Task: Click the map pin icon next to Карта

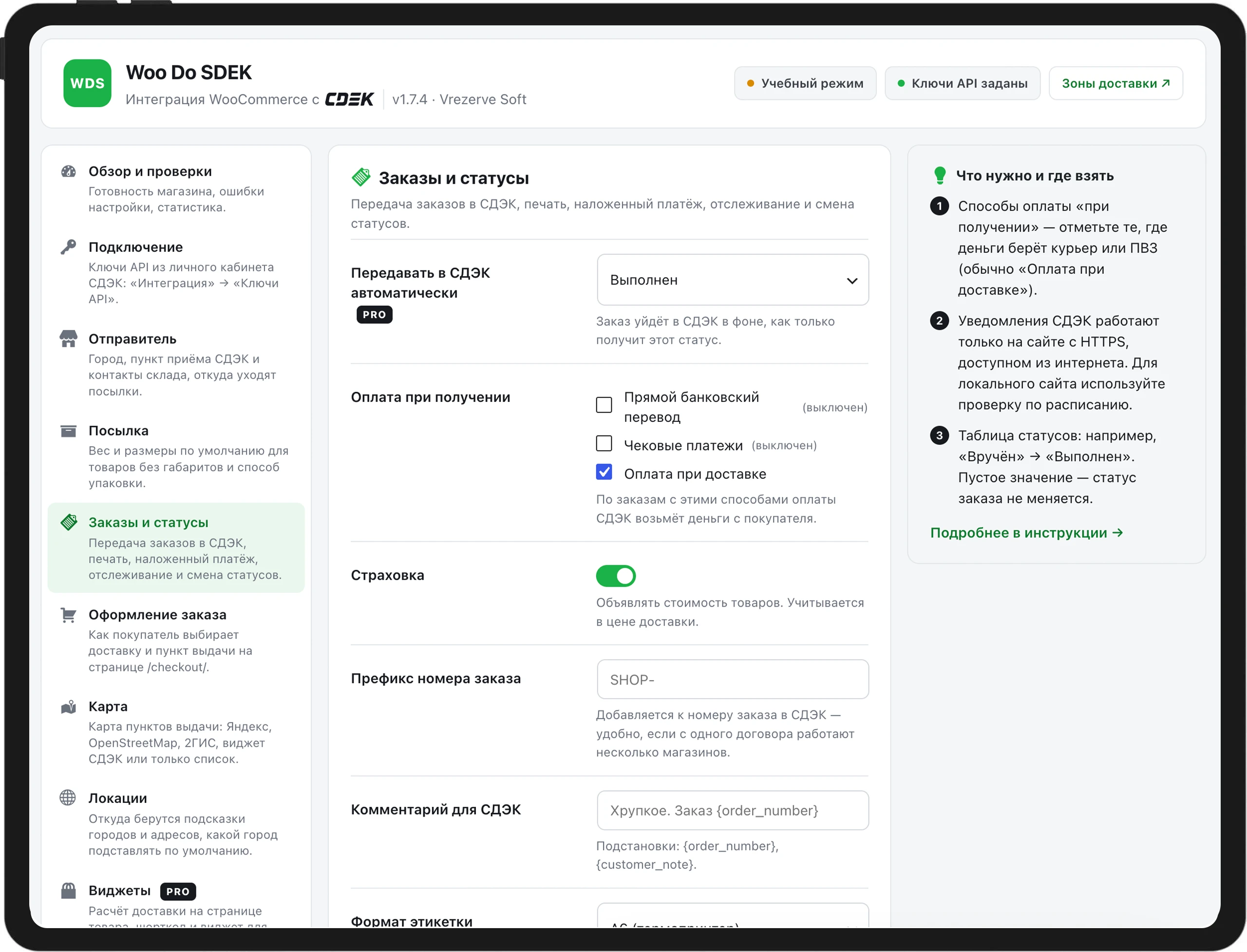Action: pyautogui.click(x=69, y=706)
